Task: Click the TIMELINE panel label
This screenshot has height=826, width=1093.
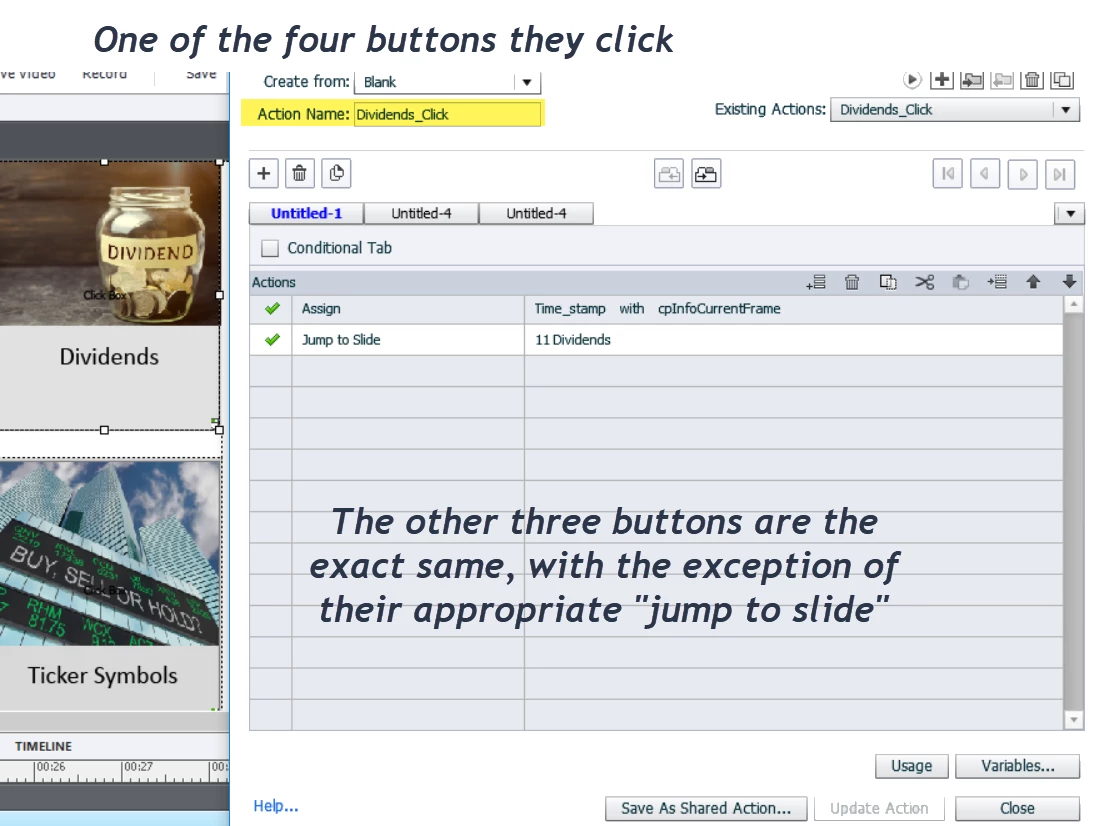Action: [43, 747]
